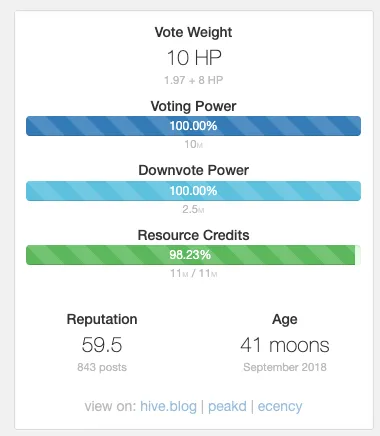Click the 2.5M downvote mana text
Screen dimensions: 380x436
tap(193, 209)
